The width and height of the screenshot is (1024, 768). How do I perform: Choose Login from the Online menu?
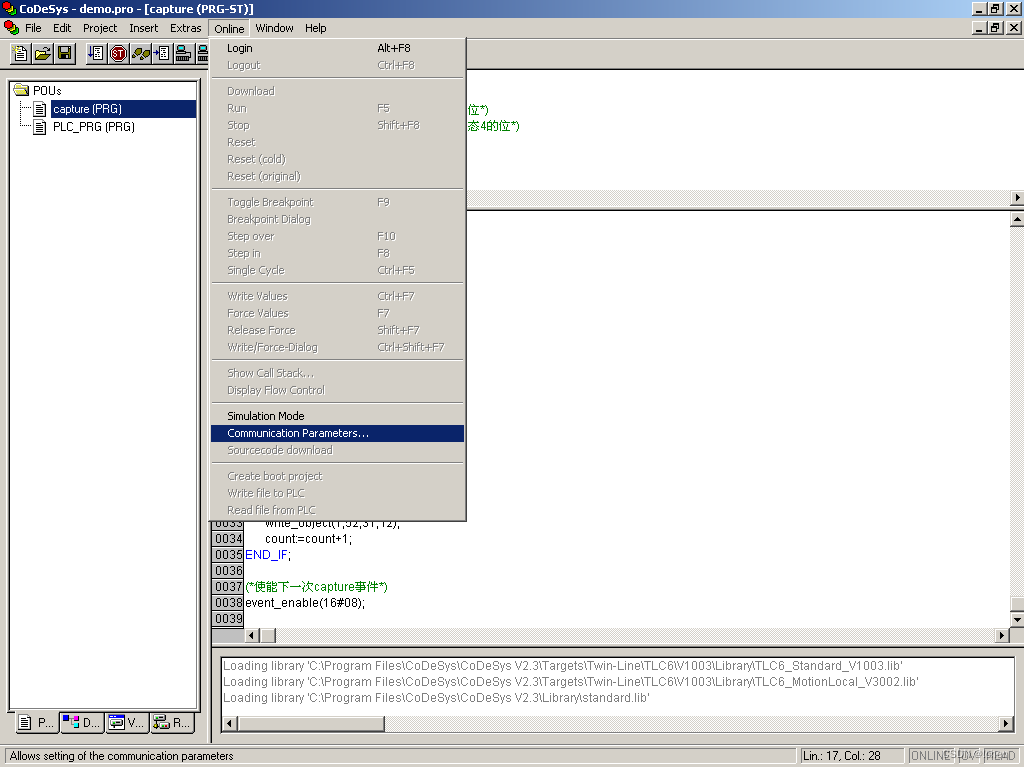click(x=338, y=48)
